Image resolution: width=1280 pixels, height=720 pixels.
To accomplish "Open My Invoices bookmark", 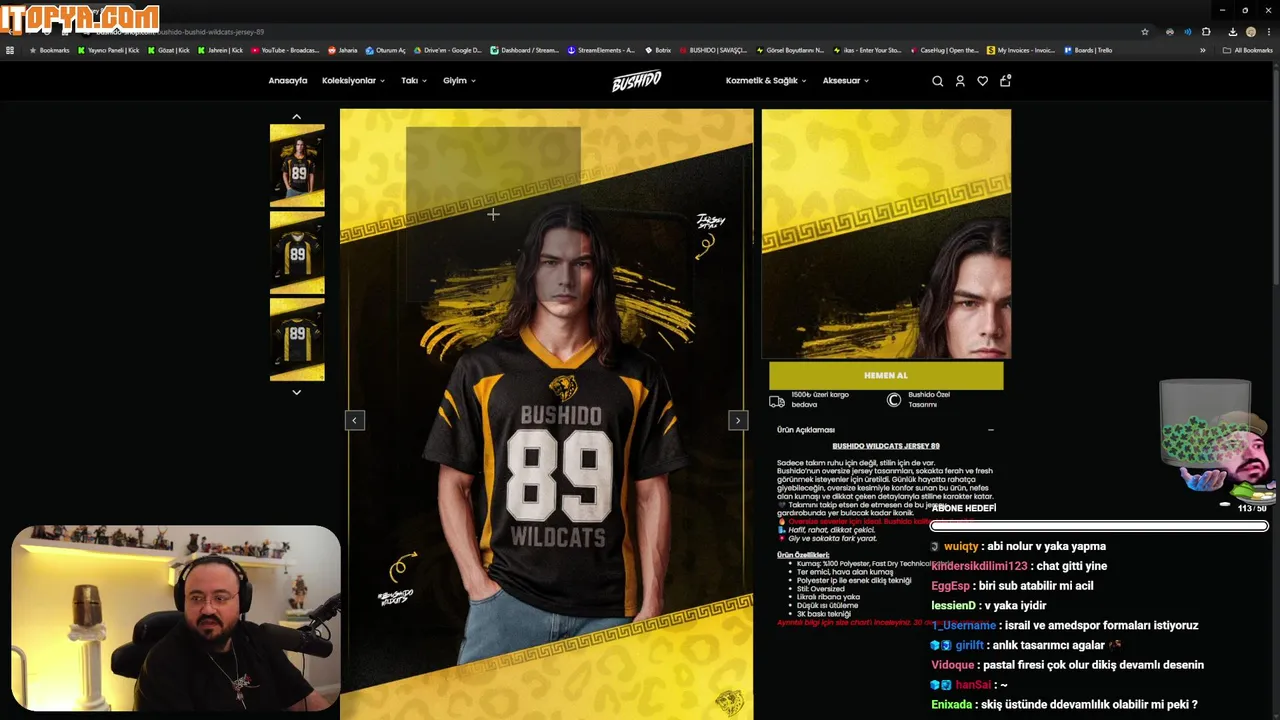I will [x=1021, y=50].
